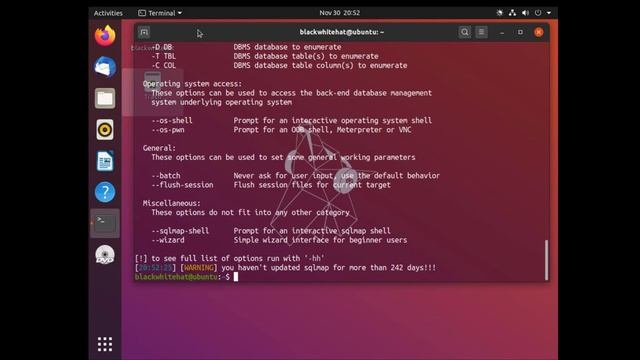
Task: Show Applications grid
Action: point(105,344)
